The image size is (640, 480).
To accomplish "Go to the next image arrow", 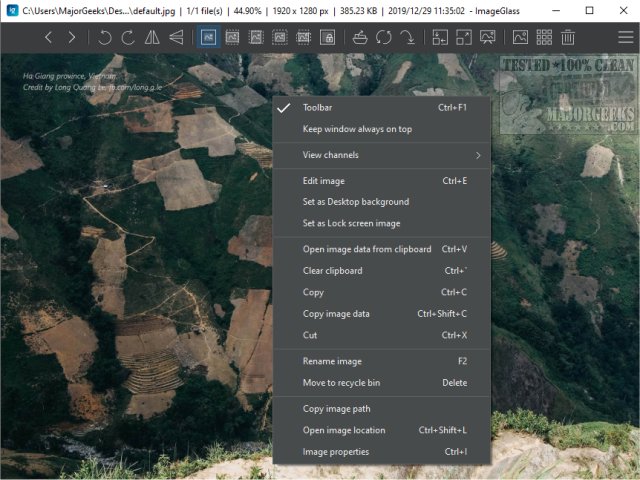I will 71,38.
